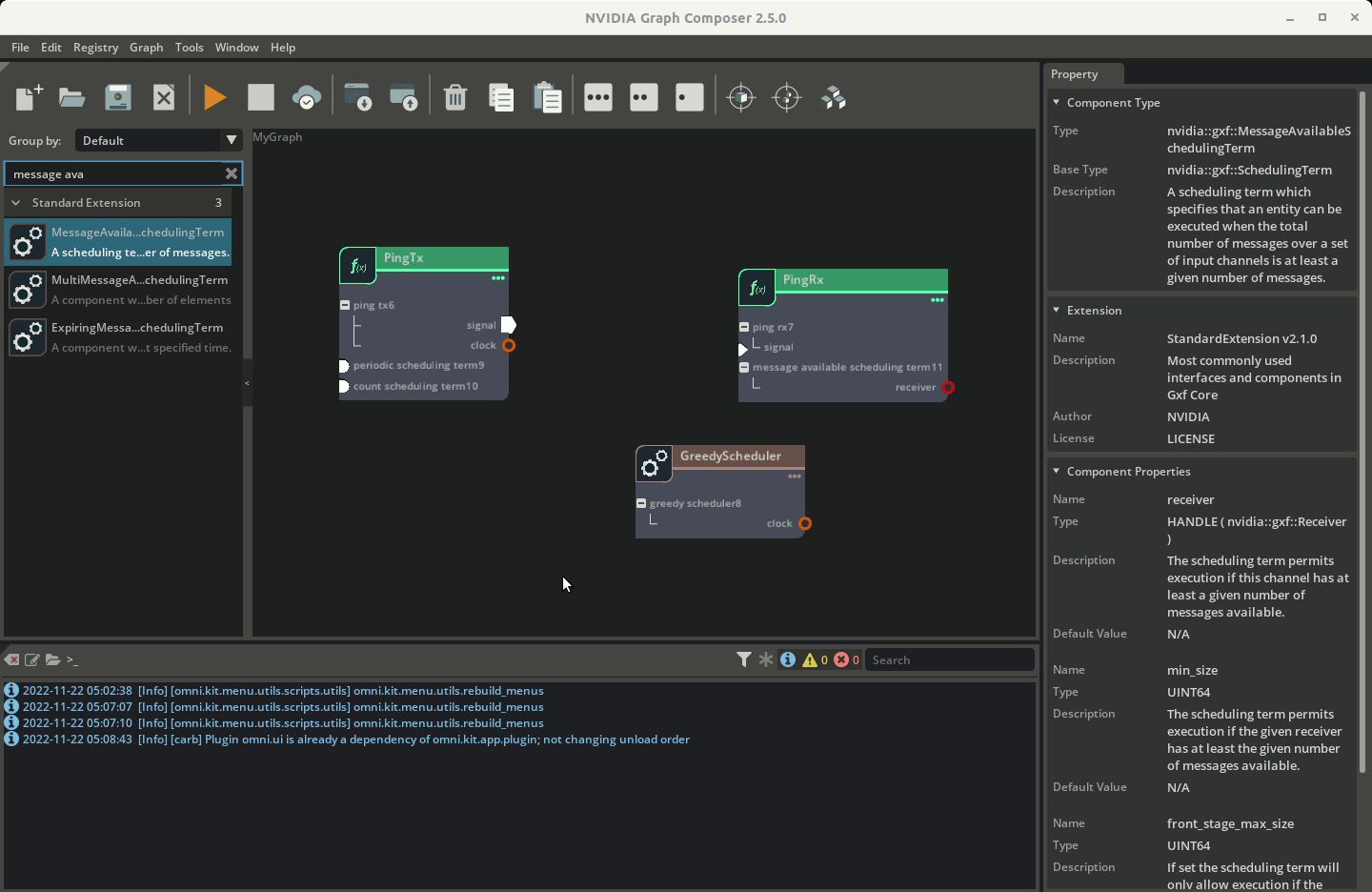
Task: Click the window download arrow icon
Action: tap(358, 97)
